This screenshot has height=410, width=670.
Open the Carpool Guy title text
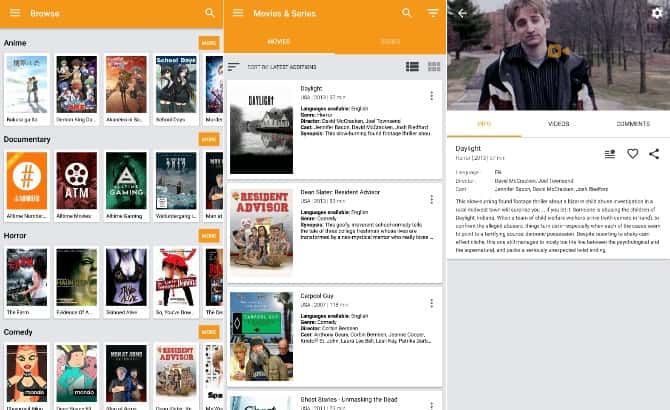(317, 296)
